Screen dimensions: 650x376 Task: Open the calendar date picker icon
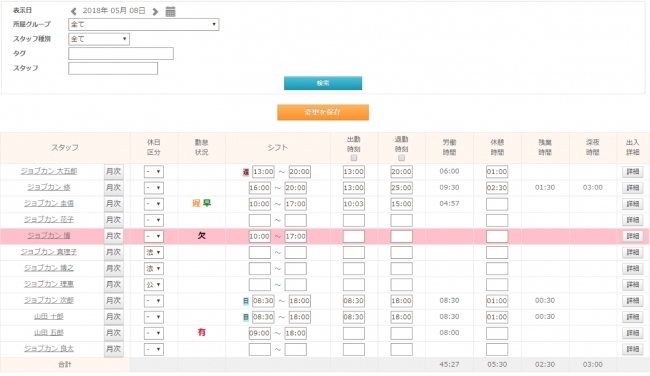(x=170, y=11)
